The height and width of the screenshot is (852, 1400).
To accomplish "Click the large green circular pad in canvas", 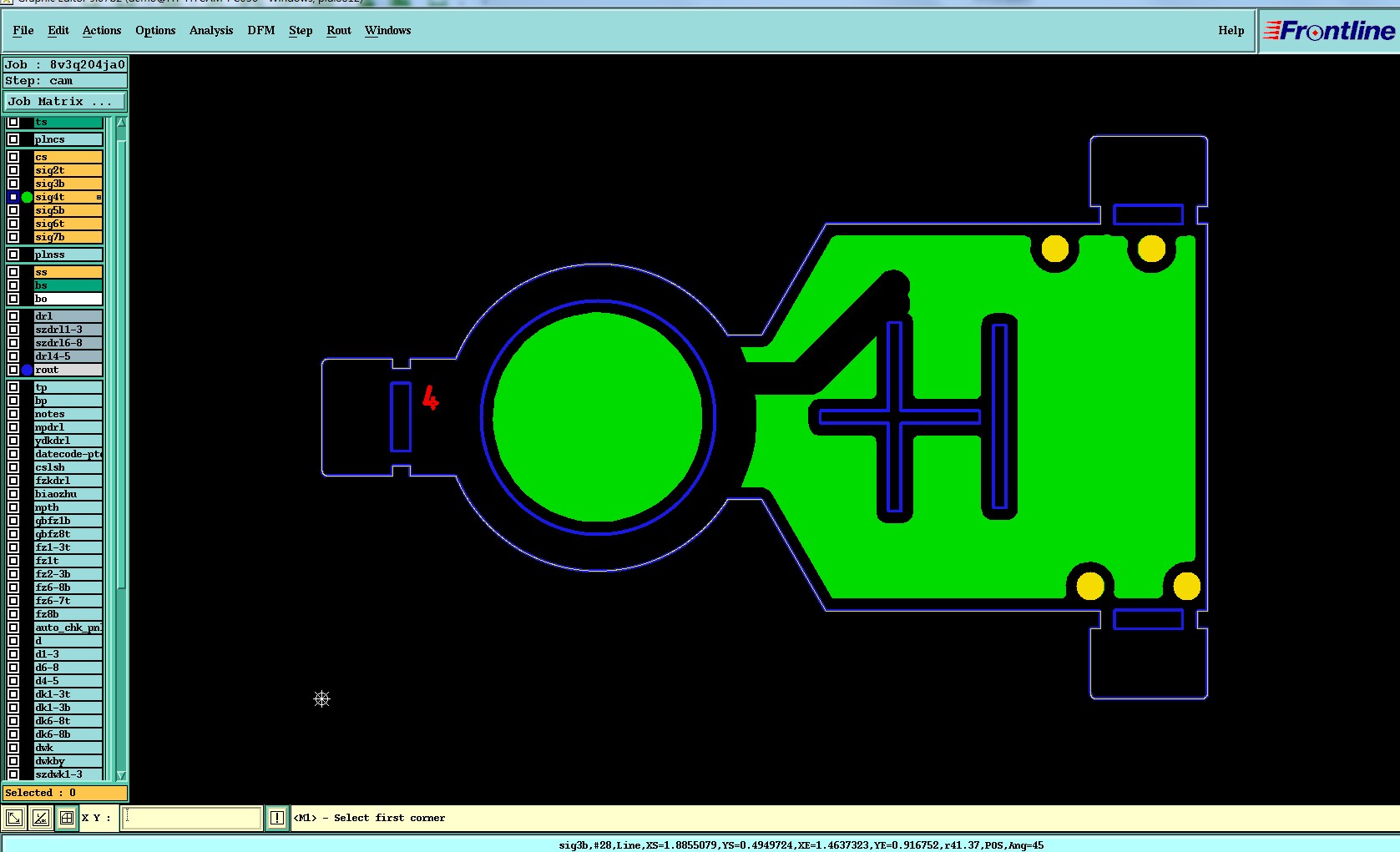I will (598, 417).
